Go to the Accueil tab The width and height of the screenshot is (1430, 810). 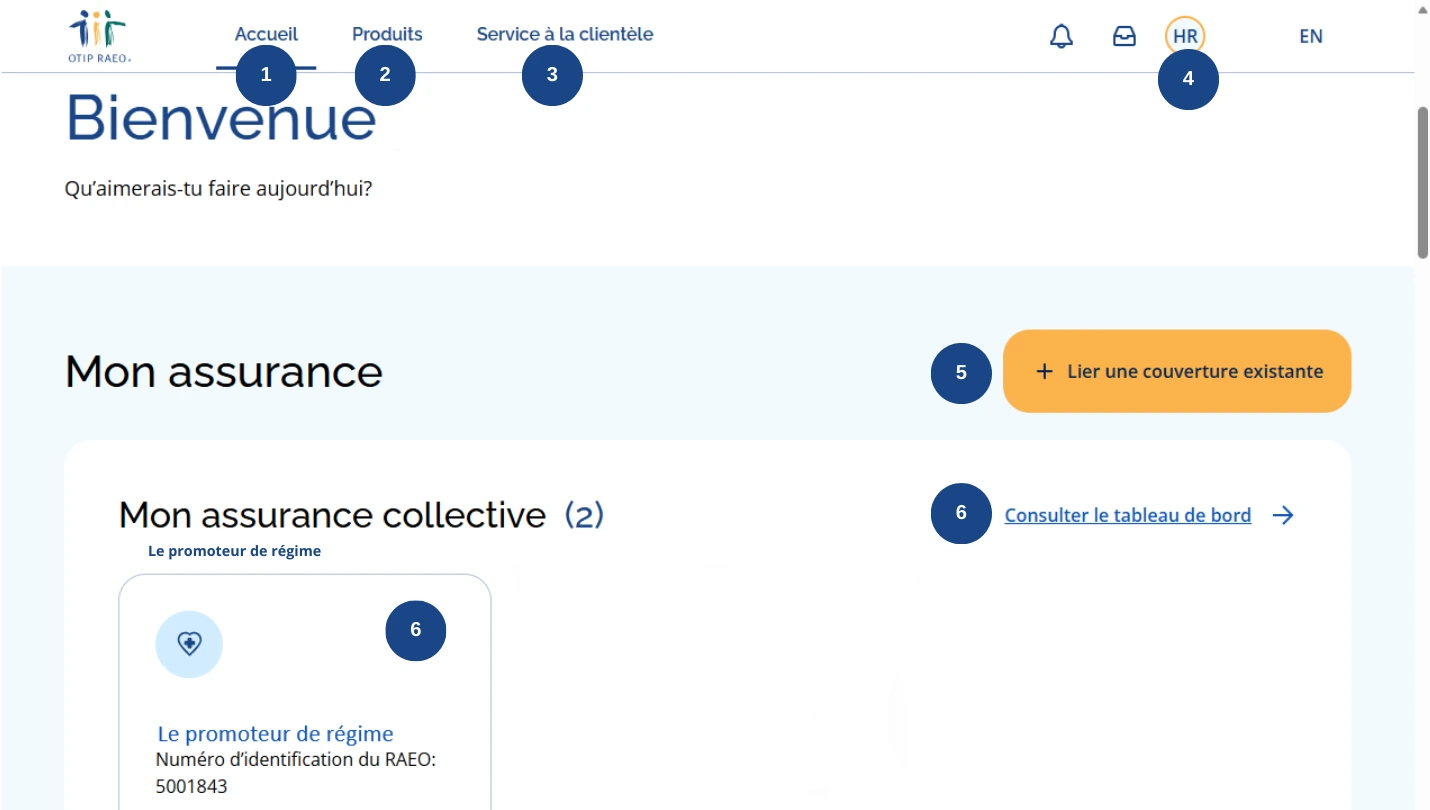pyautogui.click(x=266, y=34)
